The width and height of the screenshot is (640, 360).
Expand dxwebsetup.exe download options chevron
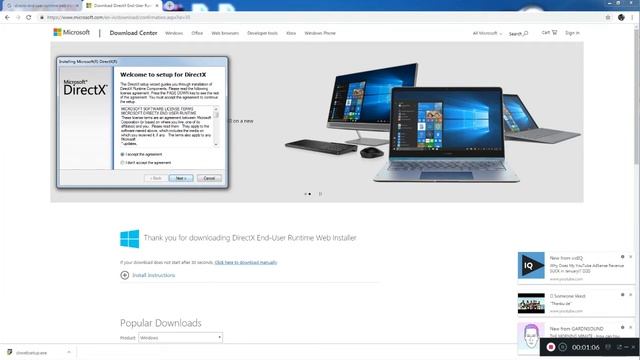tap(69, 352)
